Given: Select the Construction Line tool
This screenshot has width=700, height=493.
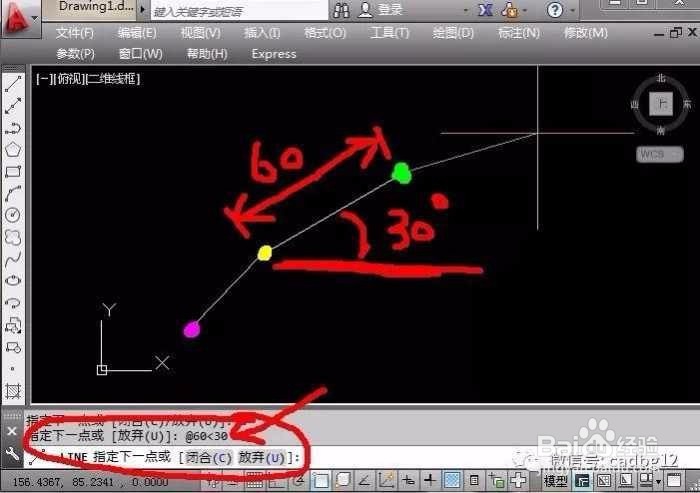Looking at the screenshot, I should tap(13, 106).
